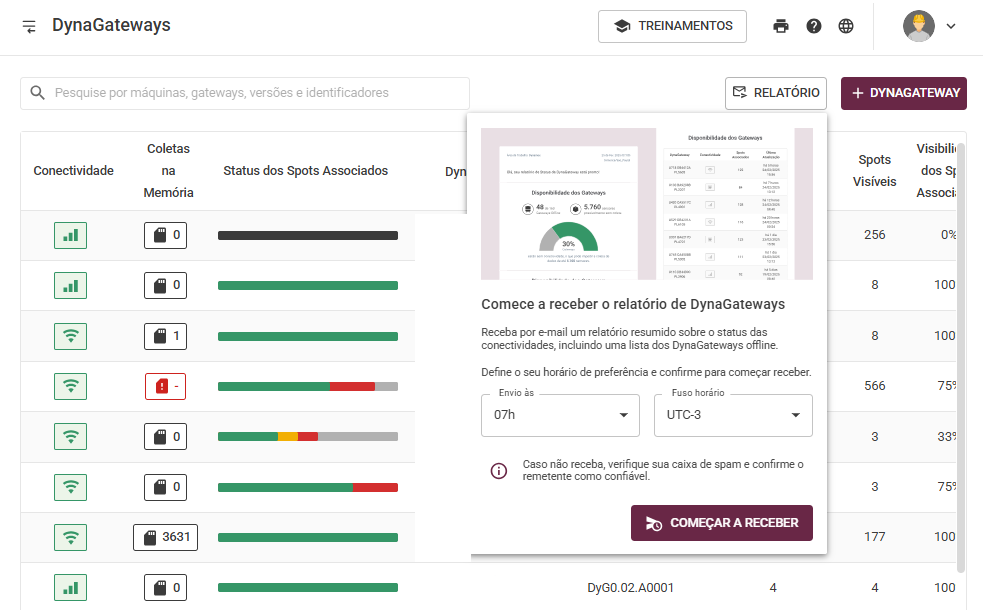Click cellular signal icon in second row

[70, 286]
